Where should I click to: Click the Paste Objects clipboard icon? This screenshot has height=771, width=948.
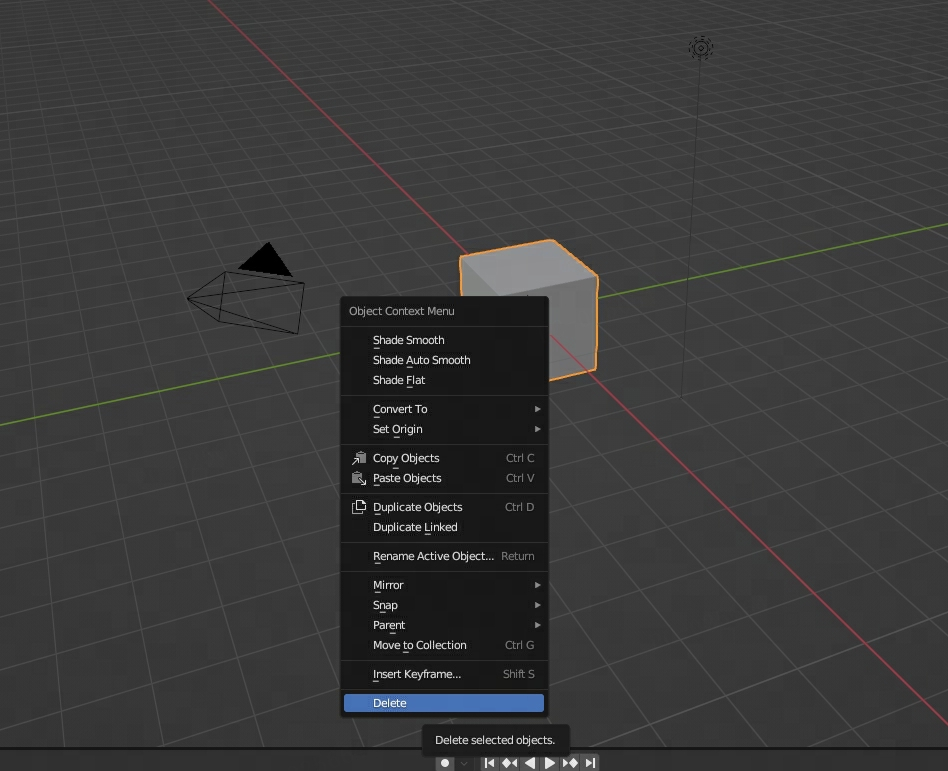click(x=359, y=478)
